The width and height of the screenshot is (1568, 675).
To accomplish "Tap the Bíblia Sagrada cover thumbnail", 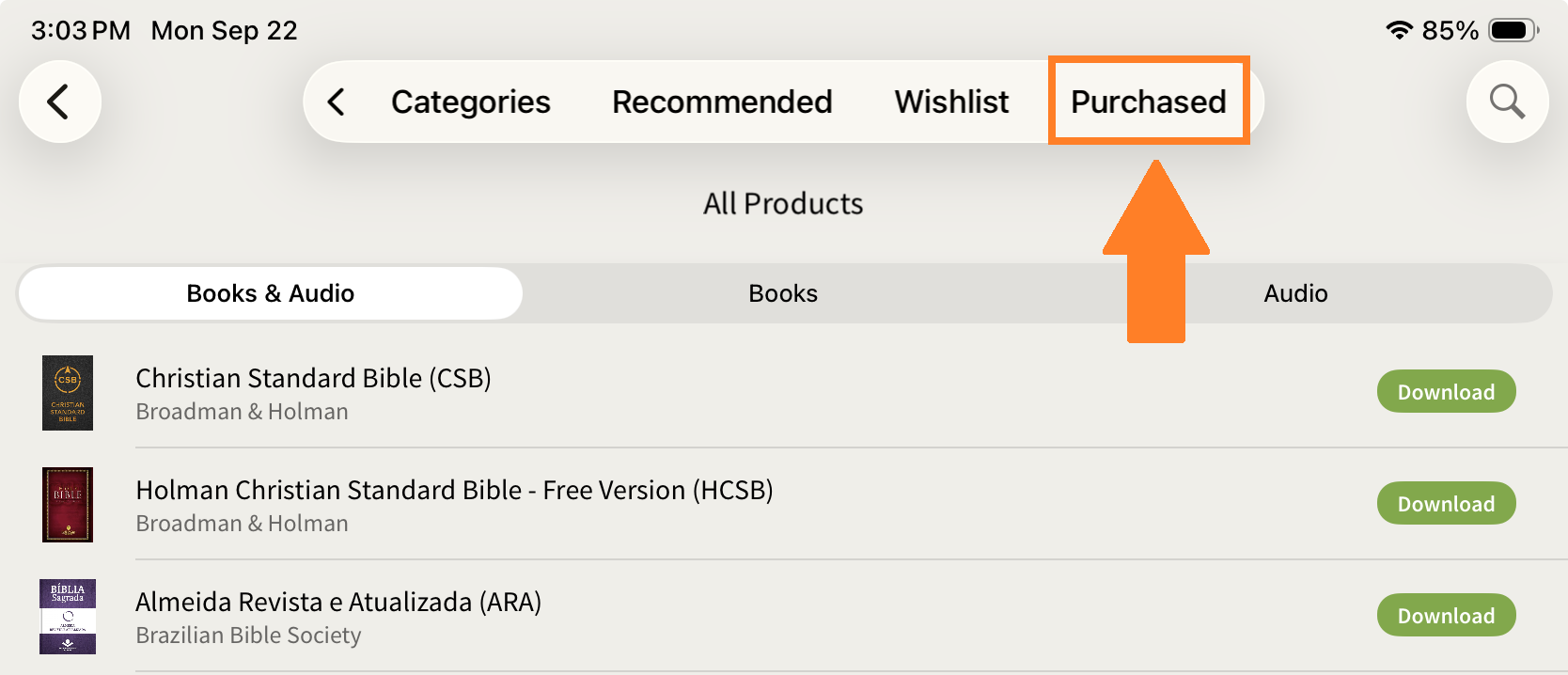I will click(68, 617).
